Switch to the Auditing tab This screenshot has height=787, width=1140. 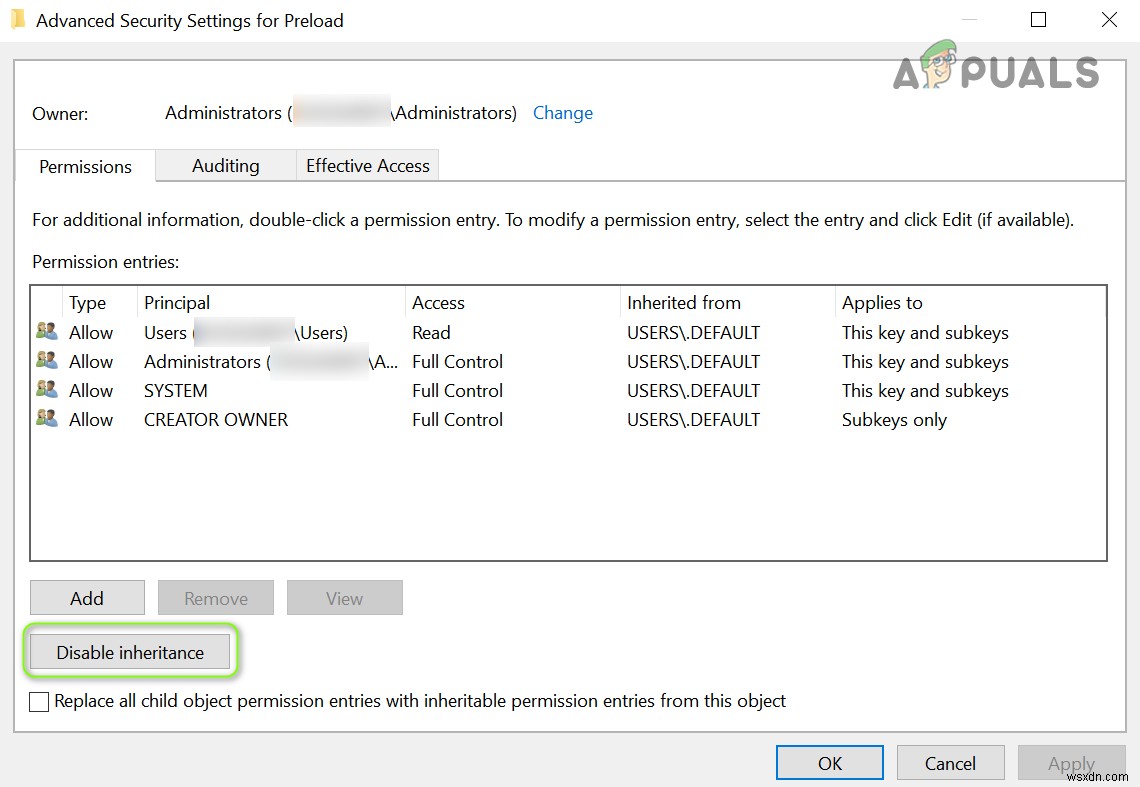pos(225,166)
